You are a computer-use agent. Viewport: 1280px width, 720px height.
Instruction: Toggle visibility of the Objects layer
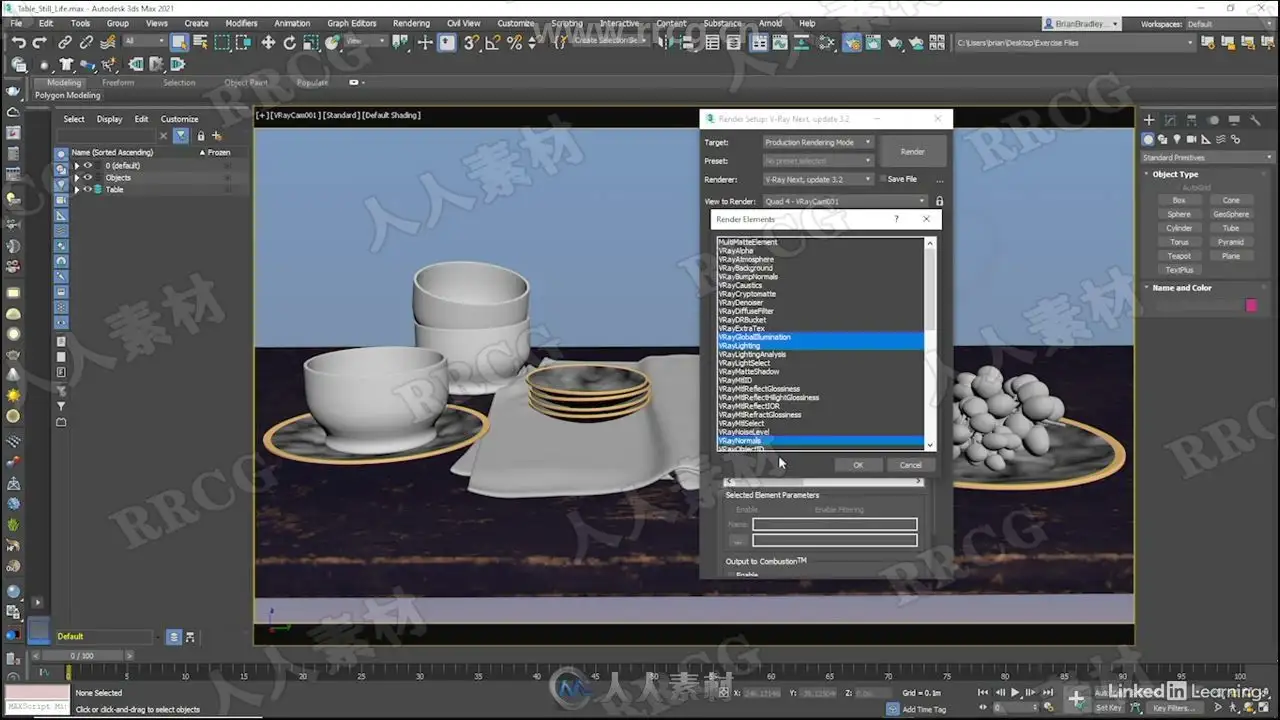point(88,177)
